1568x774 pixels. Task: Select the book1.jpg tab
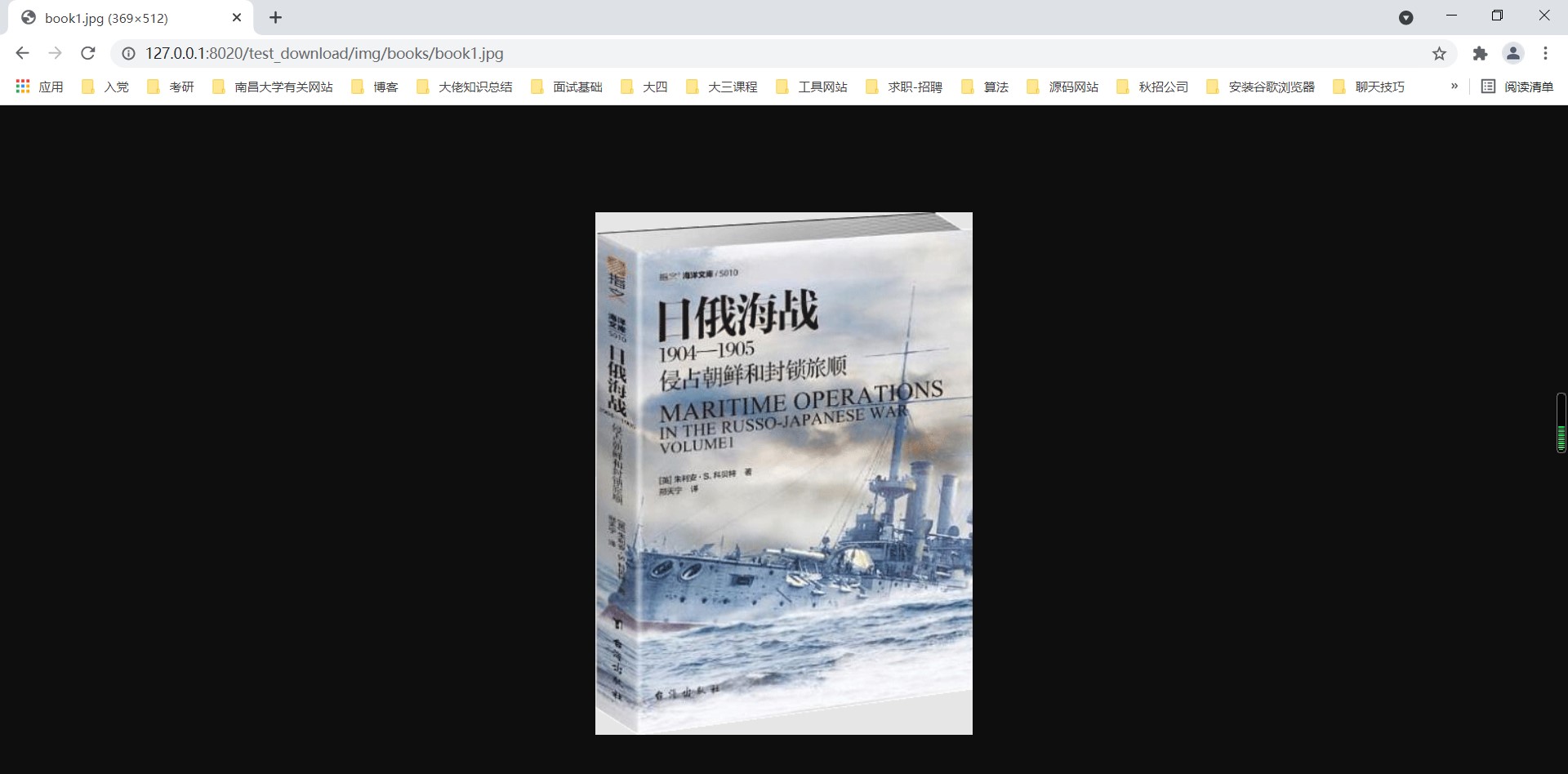coord(131,18)
